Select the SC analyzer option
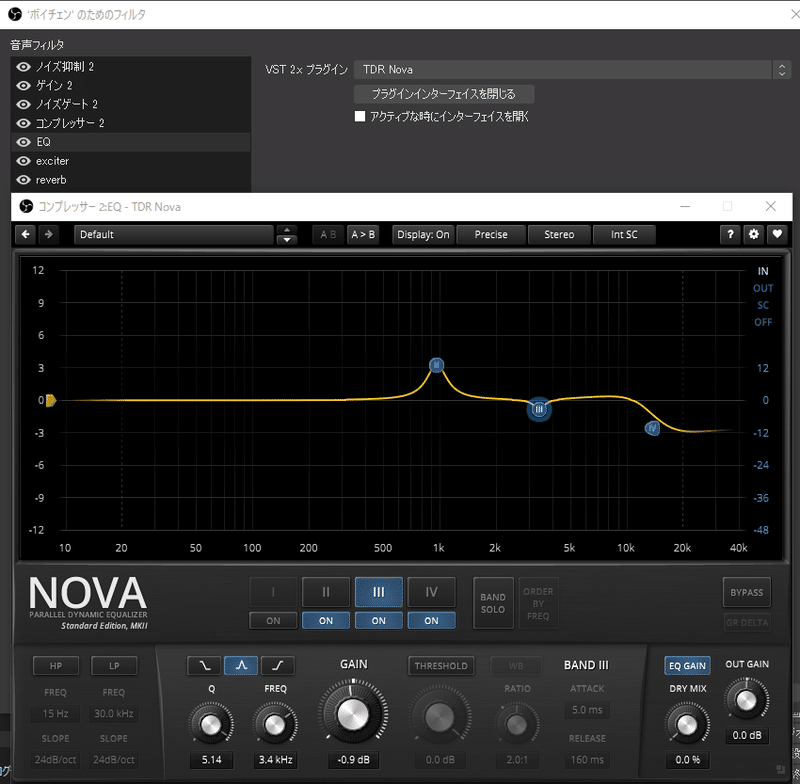The height and width of the screenshot is (784, 800). click(x=763, y=306)
